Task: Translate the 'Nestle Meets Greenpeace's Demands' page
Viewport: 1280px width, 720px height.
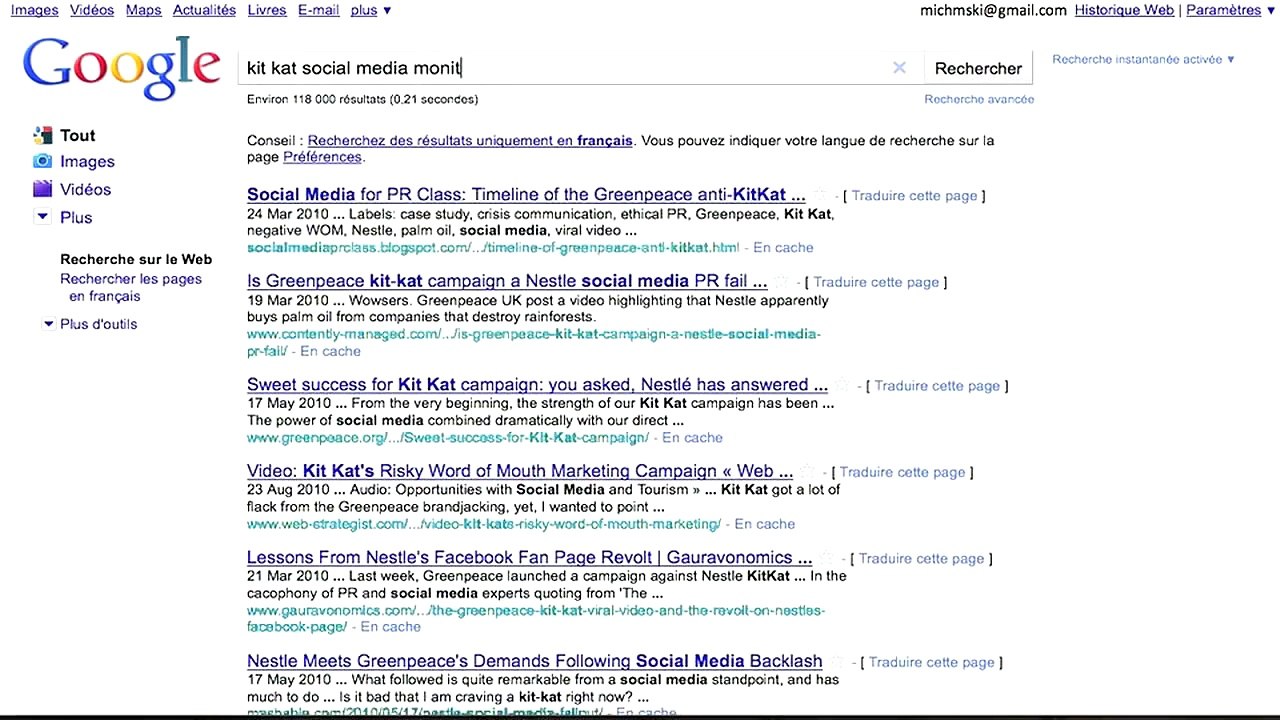Action: click(931, 663)
